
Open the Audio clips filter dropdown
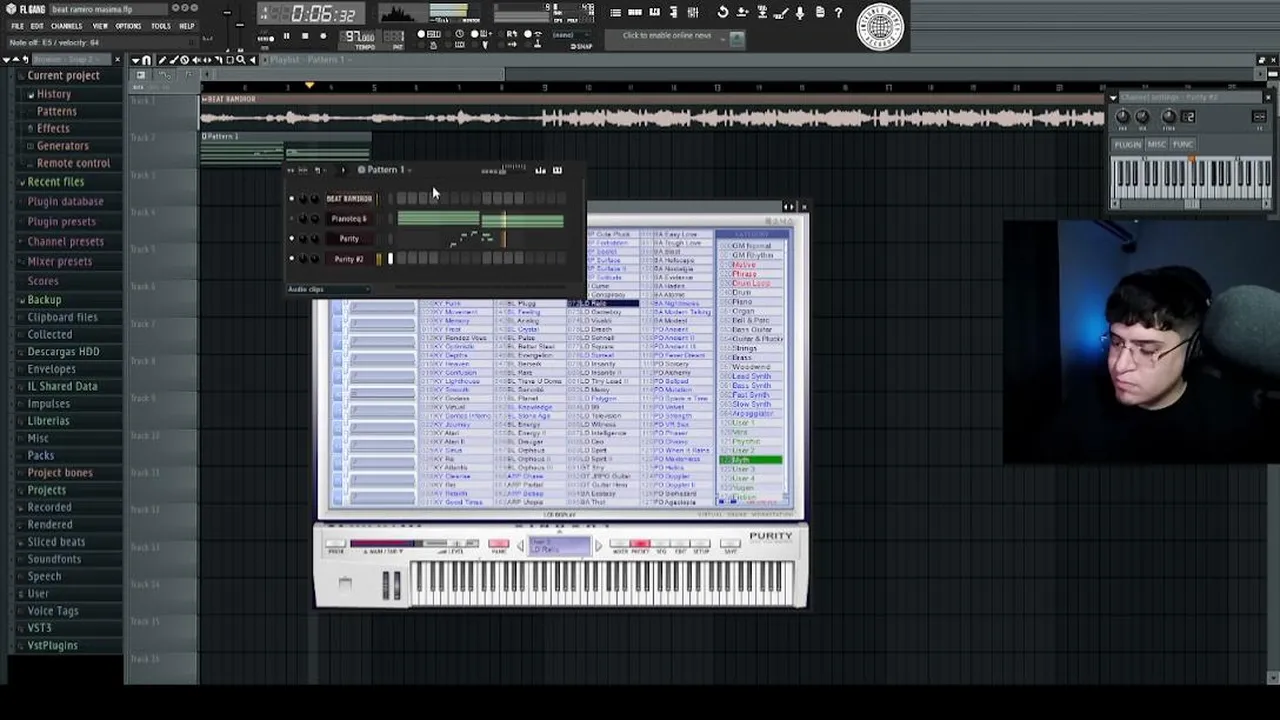pyautogui.click(x=328, y=289)
